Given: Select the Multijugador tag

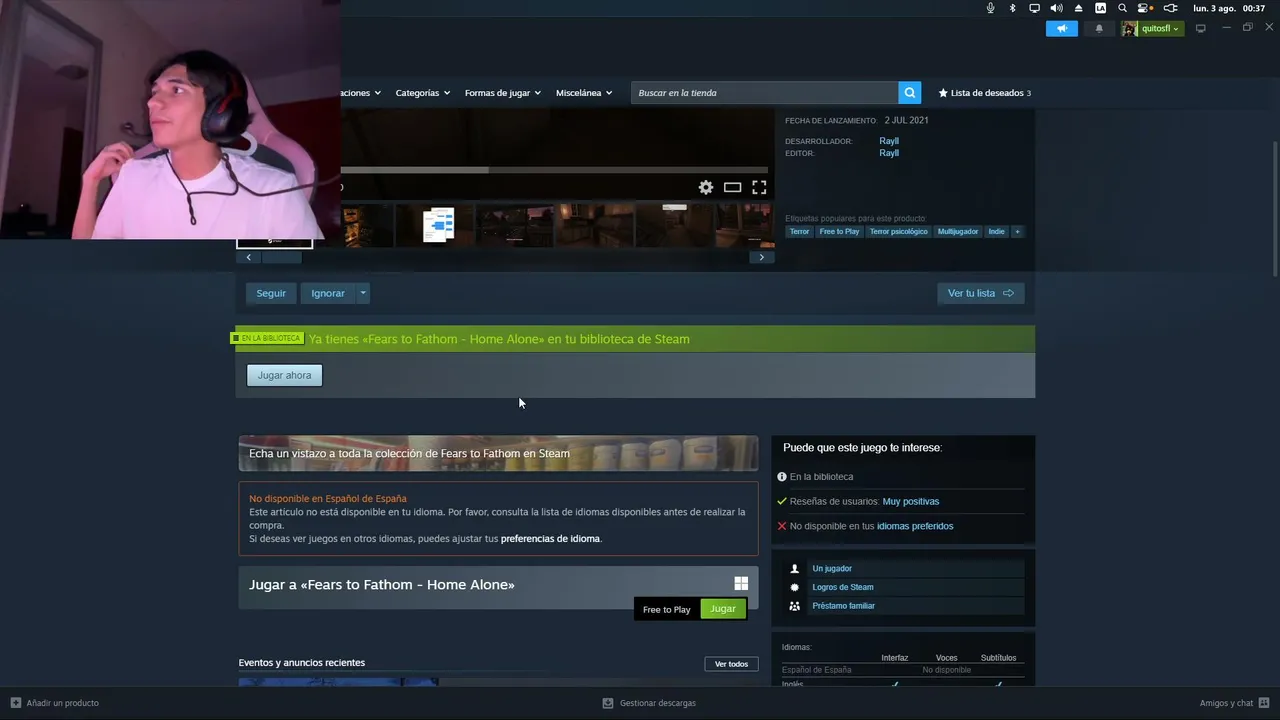Looking at the screenshot, I should pyautogui.click(x=958, y=232).
